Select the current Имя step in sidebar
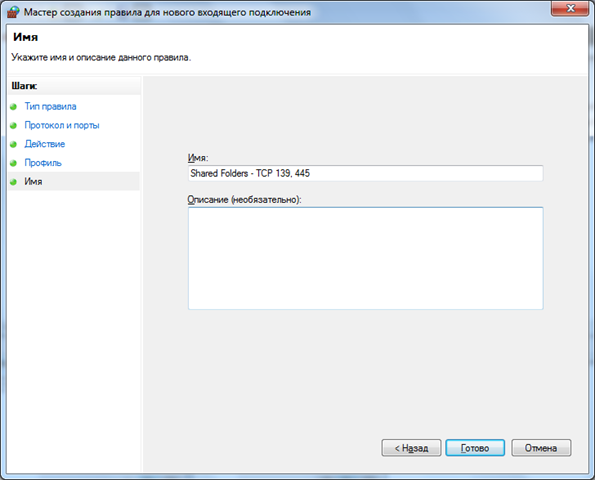 point(33,181)
